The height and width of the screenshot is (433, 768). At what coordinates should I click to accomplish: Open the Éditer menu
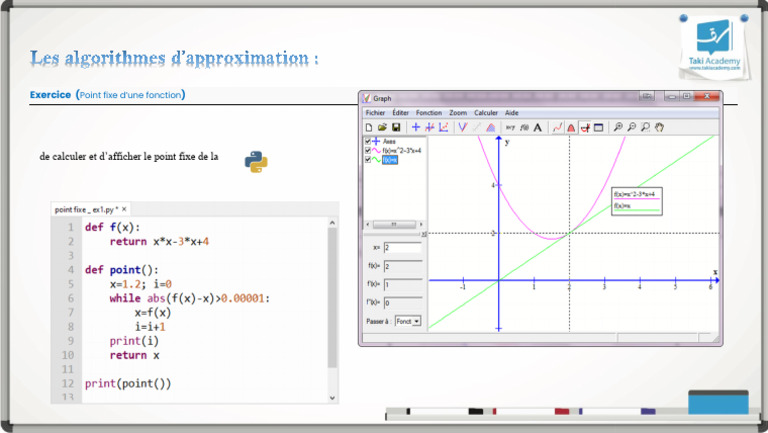(x=400, y=113)
